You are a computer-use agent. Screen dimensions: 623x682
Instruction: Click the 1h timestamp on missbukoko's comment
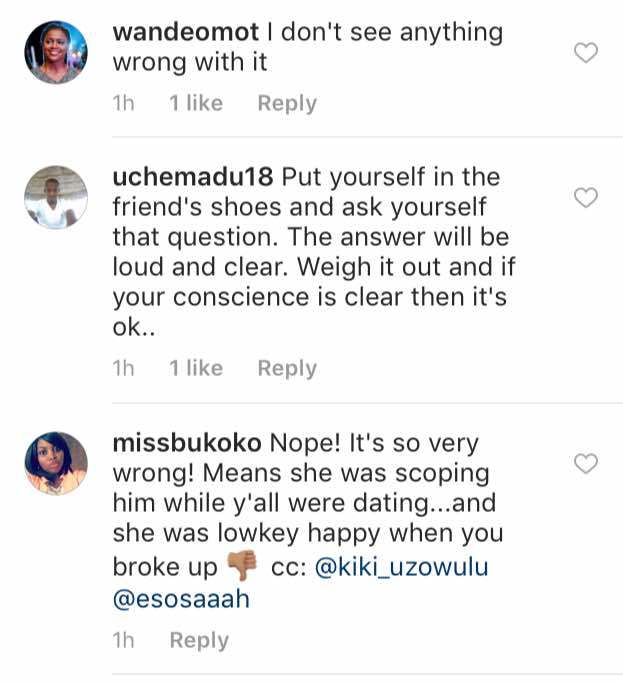coord(124,640)
